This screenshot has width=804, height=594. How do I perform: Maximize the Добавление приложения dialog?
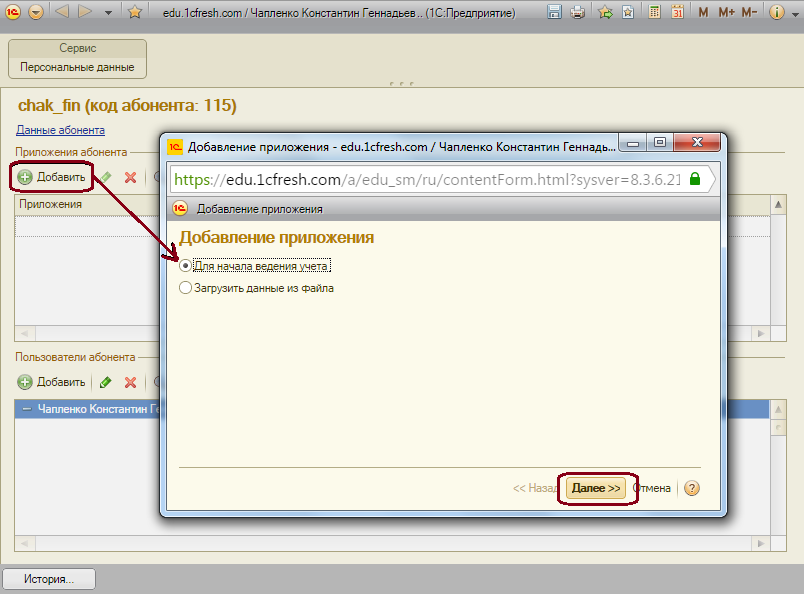pos(660,143)
